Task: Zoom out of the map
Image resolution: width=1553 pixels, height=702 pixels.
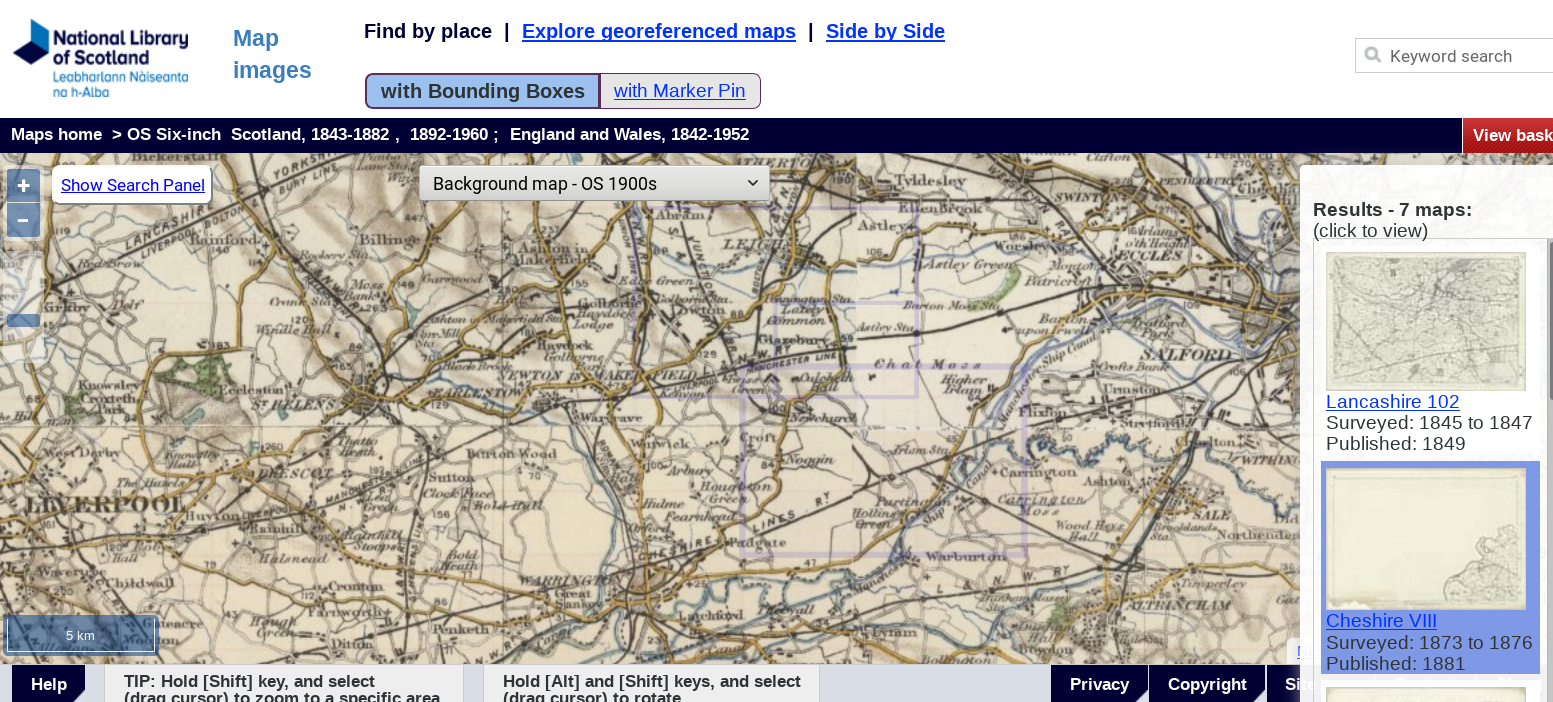Action: point(23,220)
